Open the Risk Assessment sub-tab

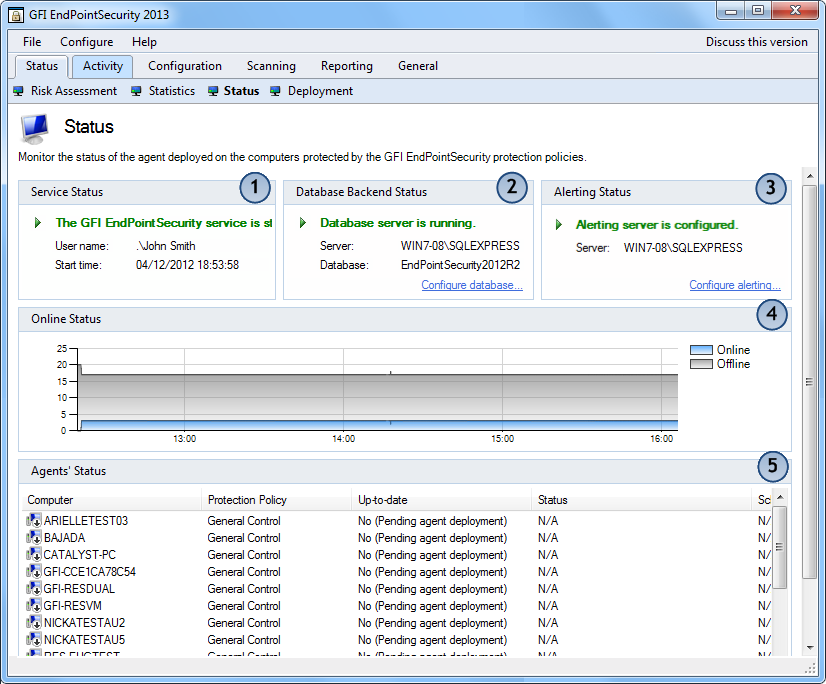[74, 91]
